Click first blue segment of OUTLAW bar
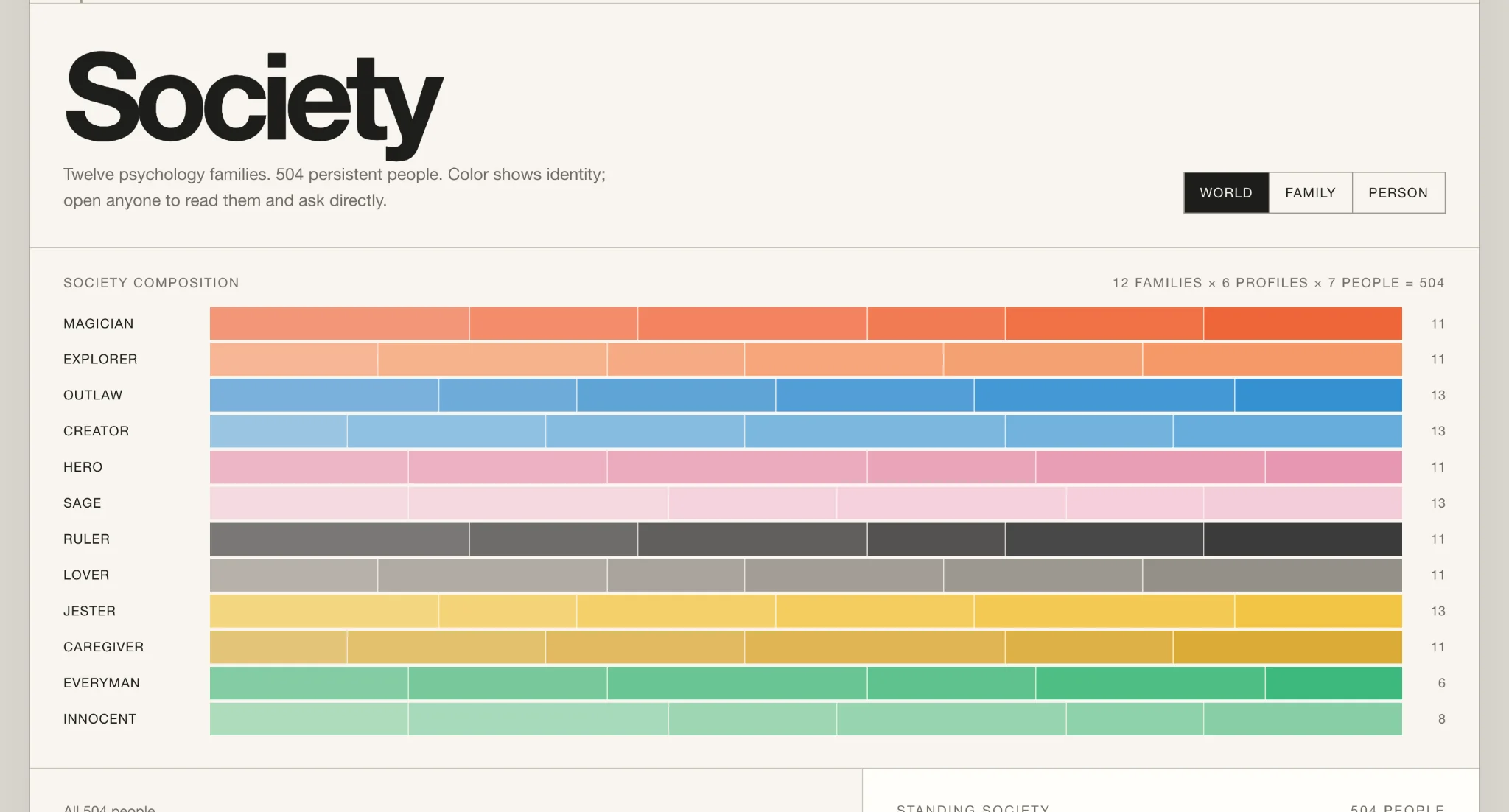Image resolution: width=1509 pixels, height=812 pixels. pos(324,395)
